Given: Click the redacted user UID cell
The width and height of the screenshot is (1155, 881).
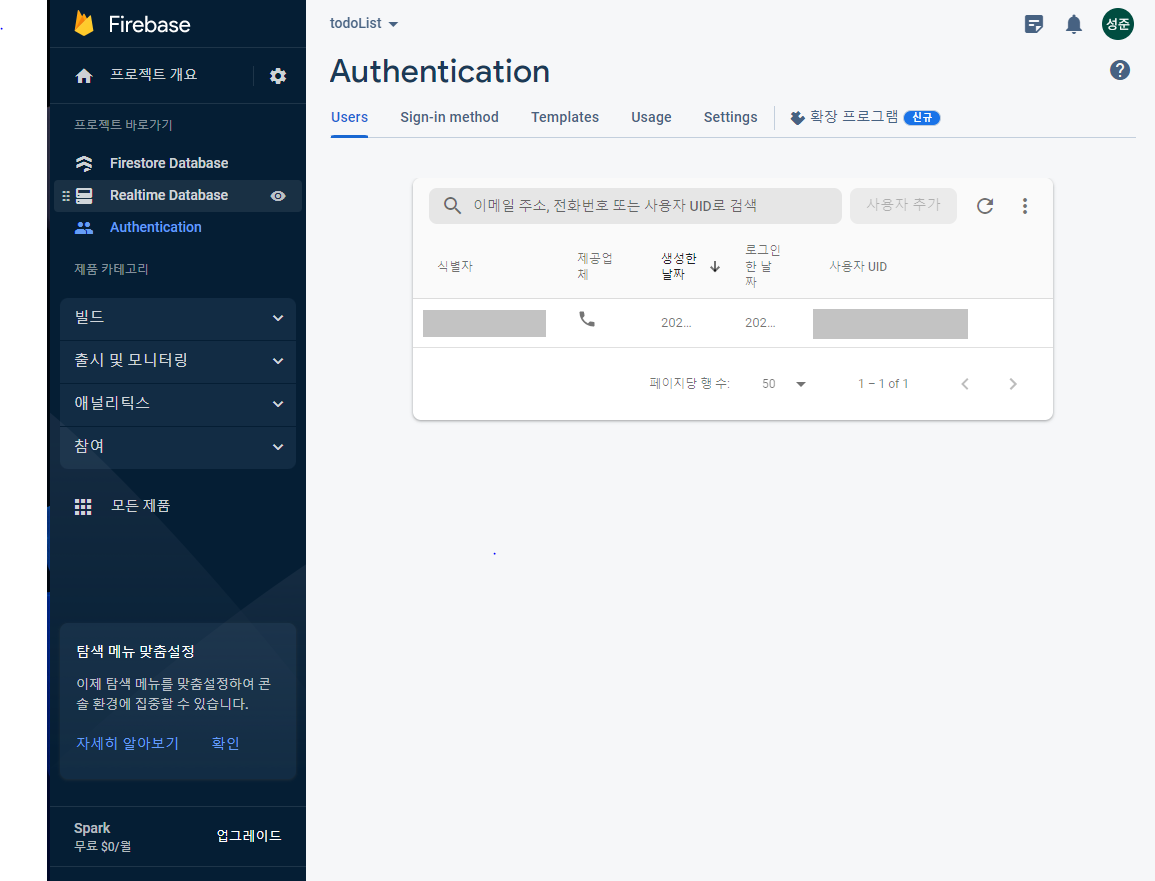Looking at the screenshot, I should (890, 324).
